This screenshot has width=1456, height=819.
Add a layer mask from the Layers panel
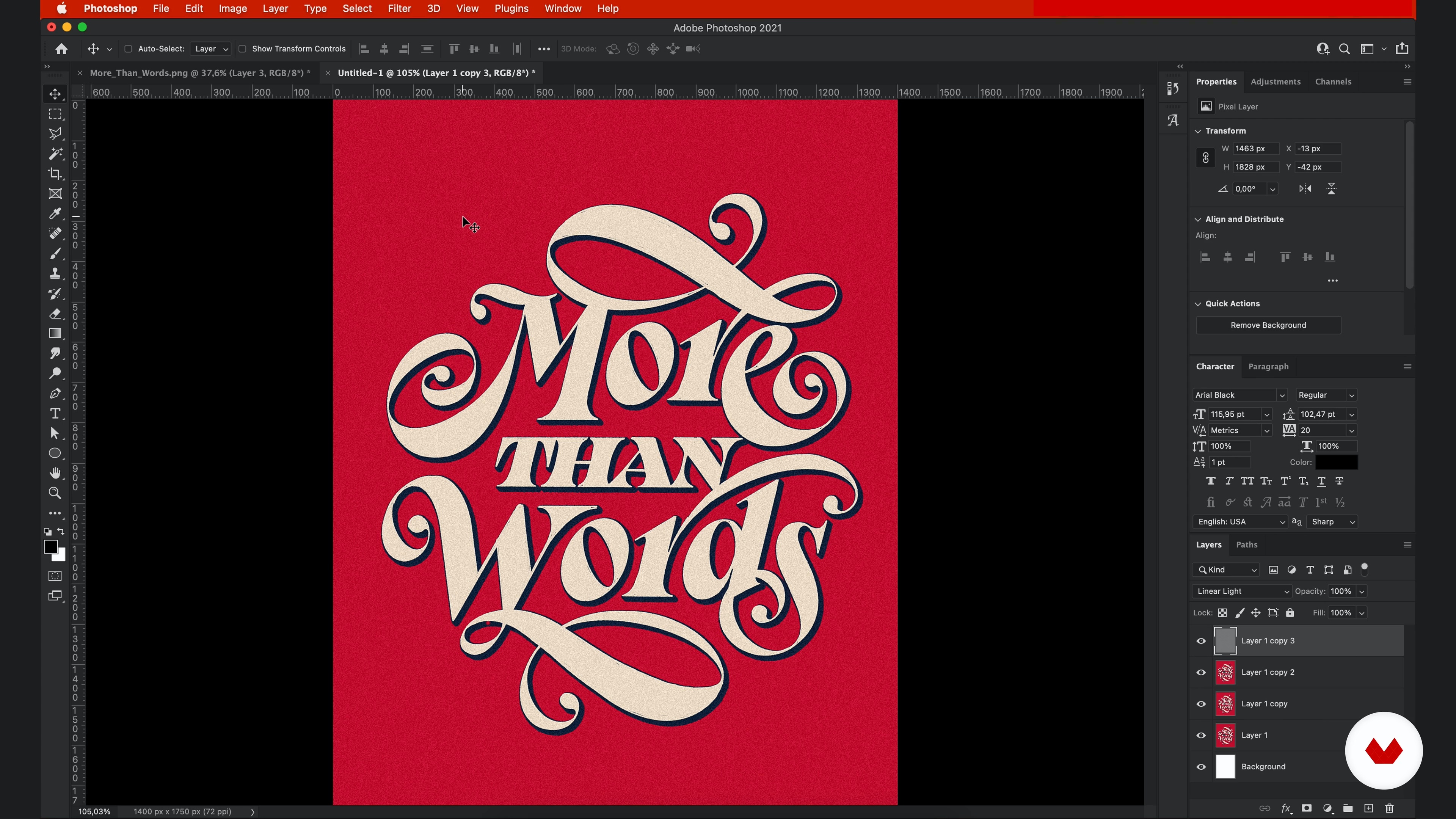(1307, 808)
